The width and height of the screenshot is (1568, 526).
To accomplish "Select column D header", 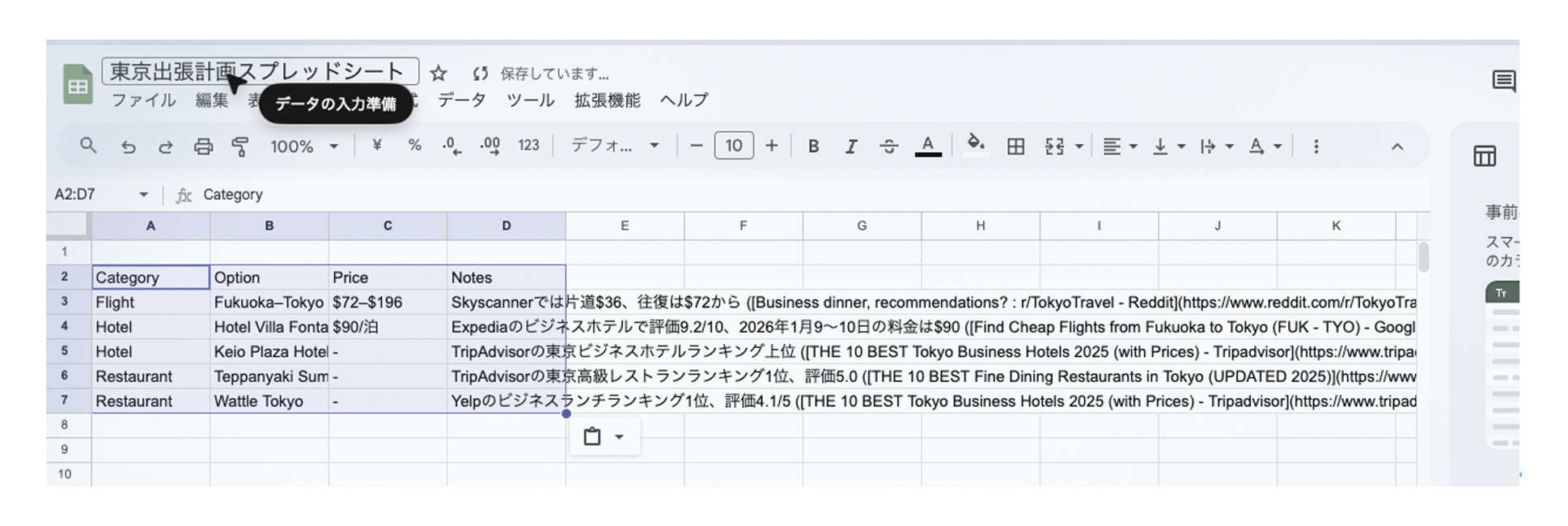I will (506, 226).
